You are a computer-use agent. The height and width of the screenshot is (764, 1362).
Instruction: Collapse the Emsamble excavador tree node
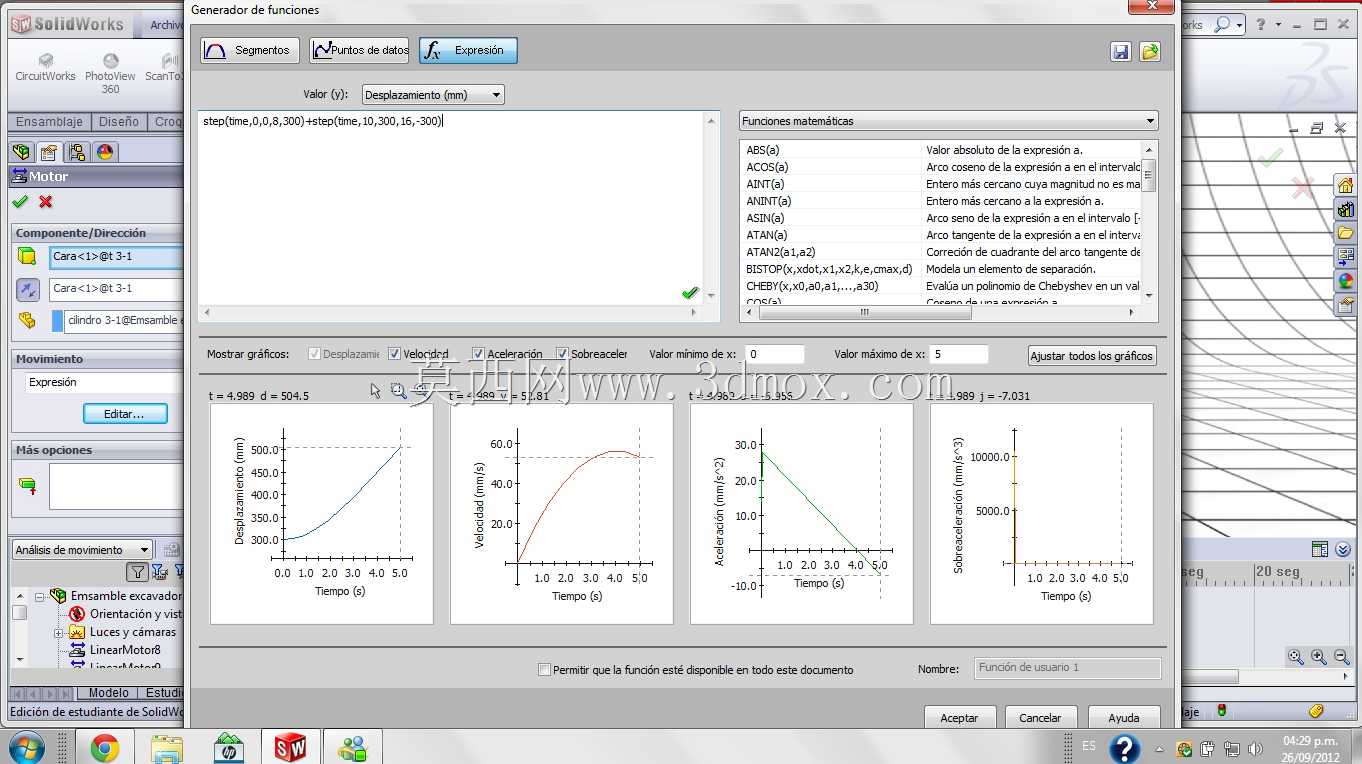coord(40,596)
